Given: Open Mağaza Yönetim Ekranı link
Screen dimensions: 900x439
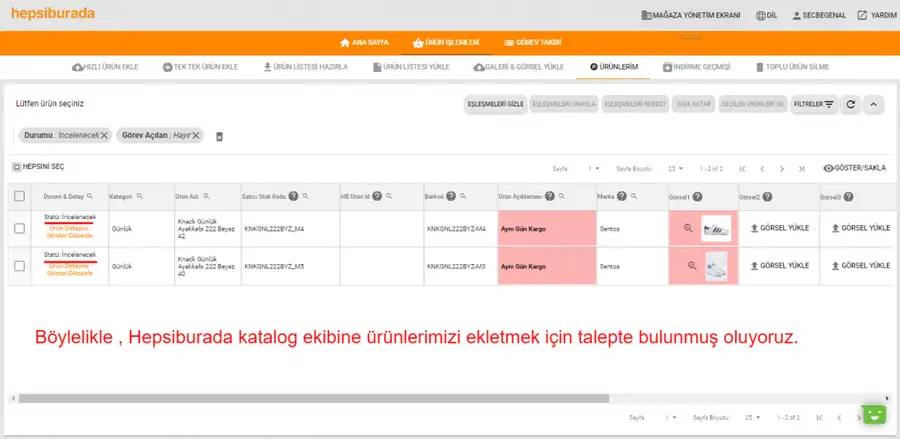Looking at the screenshot, I should (690, 15).
